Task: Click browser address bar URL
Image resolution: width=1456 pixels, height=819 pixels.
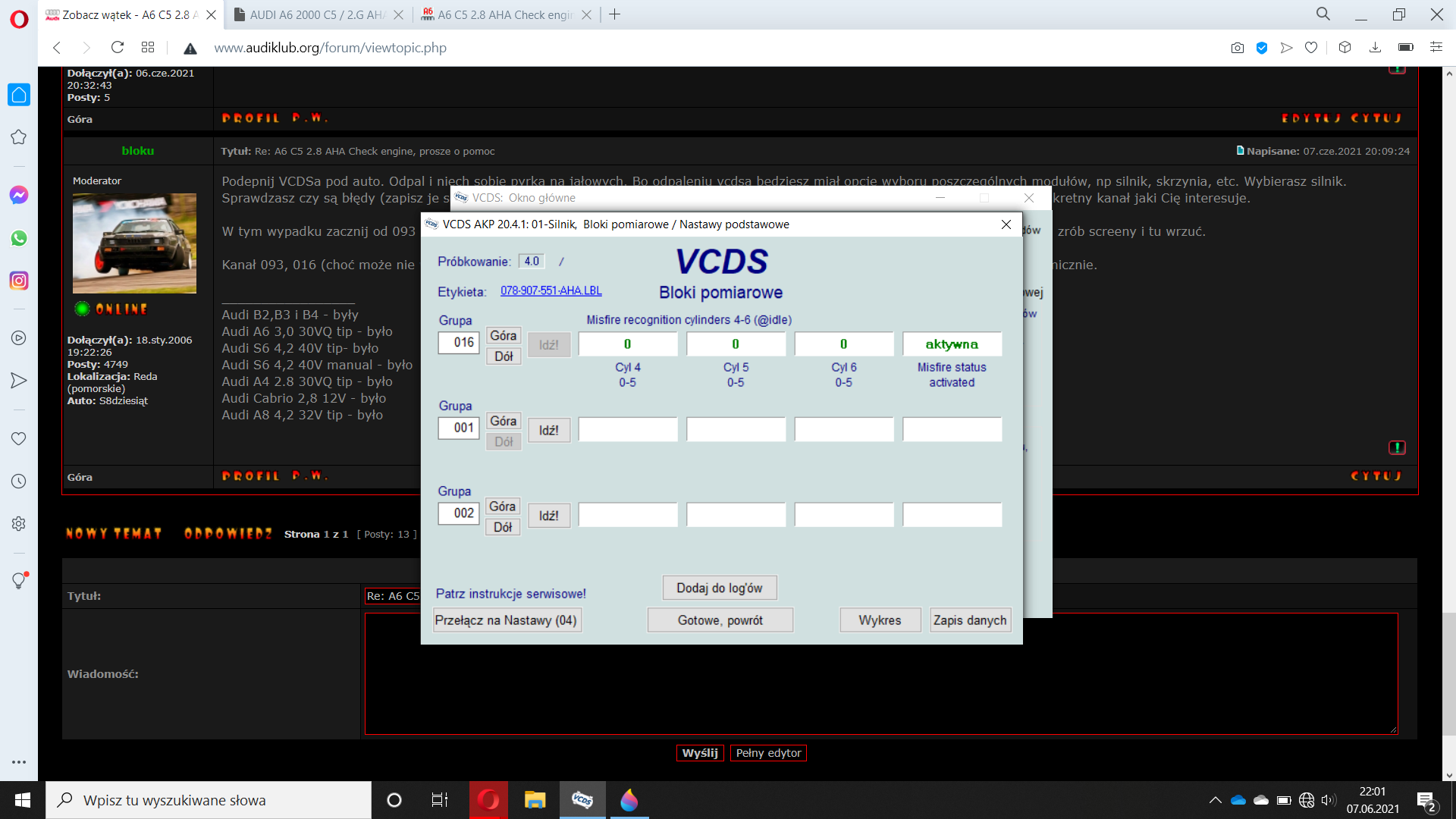Action: click(330, 48)
